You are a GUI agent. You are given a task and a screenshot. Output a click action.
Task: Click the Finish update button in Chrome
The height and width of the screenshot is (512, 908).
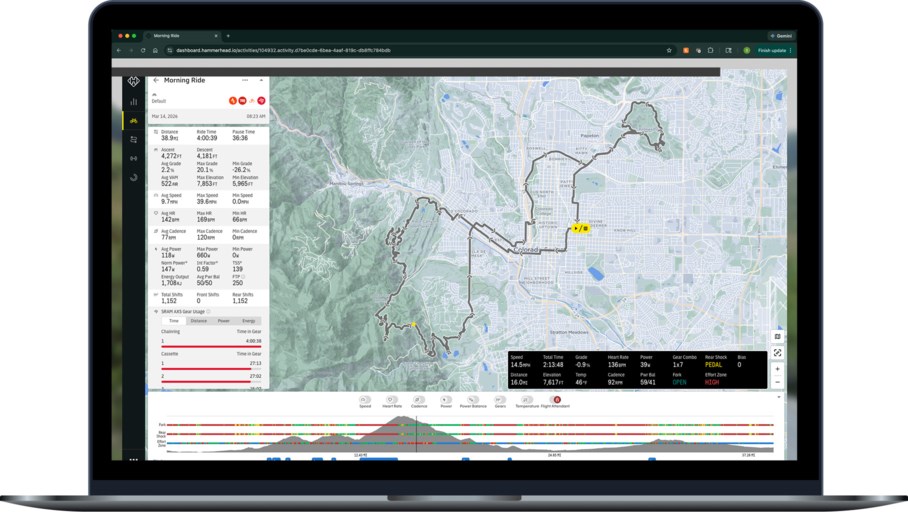pos(770,50)
